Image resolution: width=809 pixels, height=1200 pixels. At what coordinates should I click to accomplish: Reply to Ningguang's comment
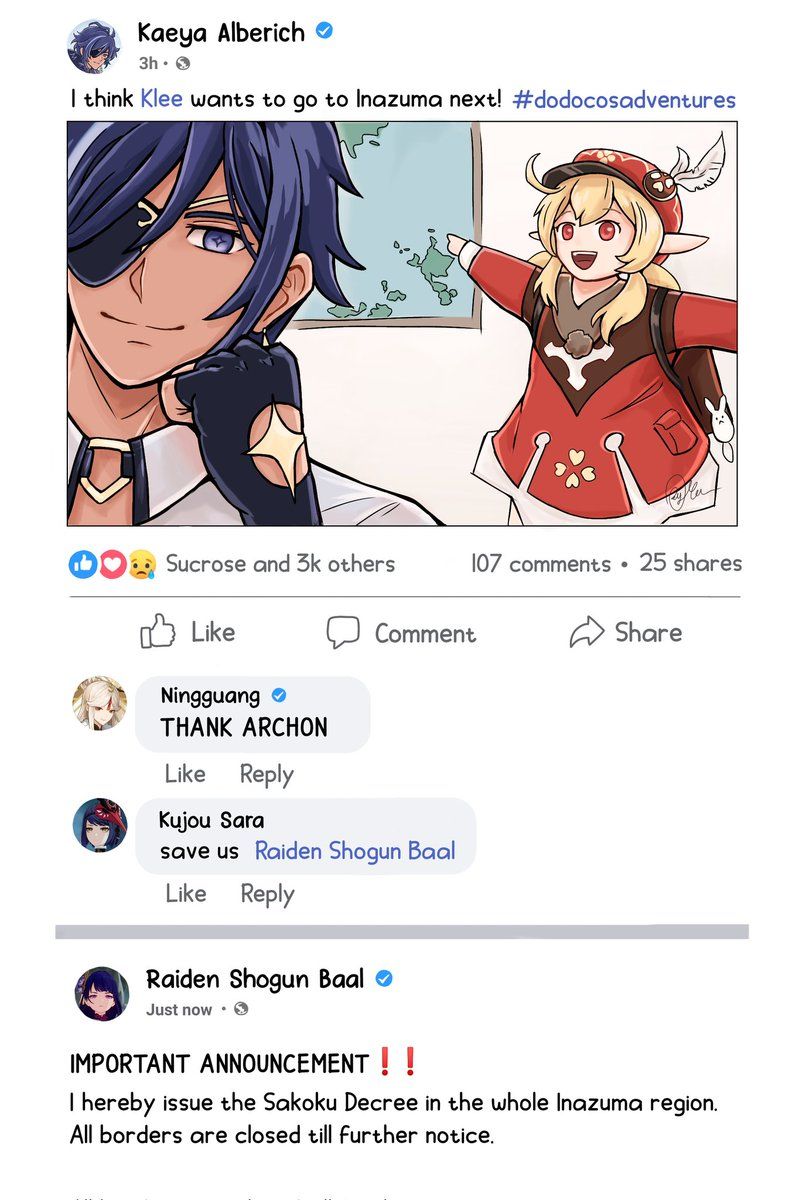(267, 775)
